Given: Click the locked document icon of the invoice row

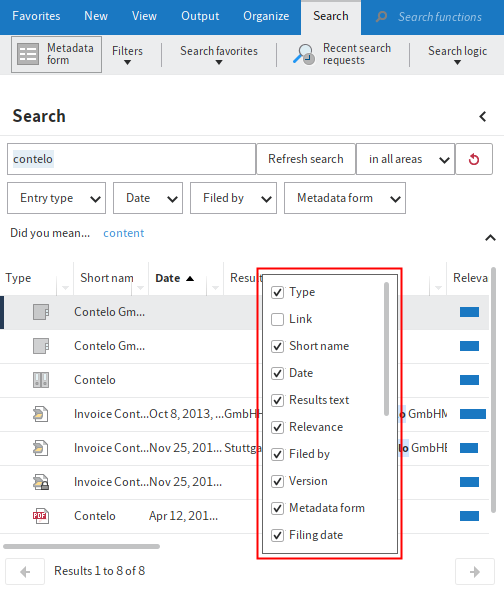Looking at the screenshot, I should (x=41, y=482).
